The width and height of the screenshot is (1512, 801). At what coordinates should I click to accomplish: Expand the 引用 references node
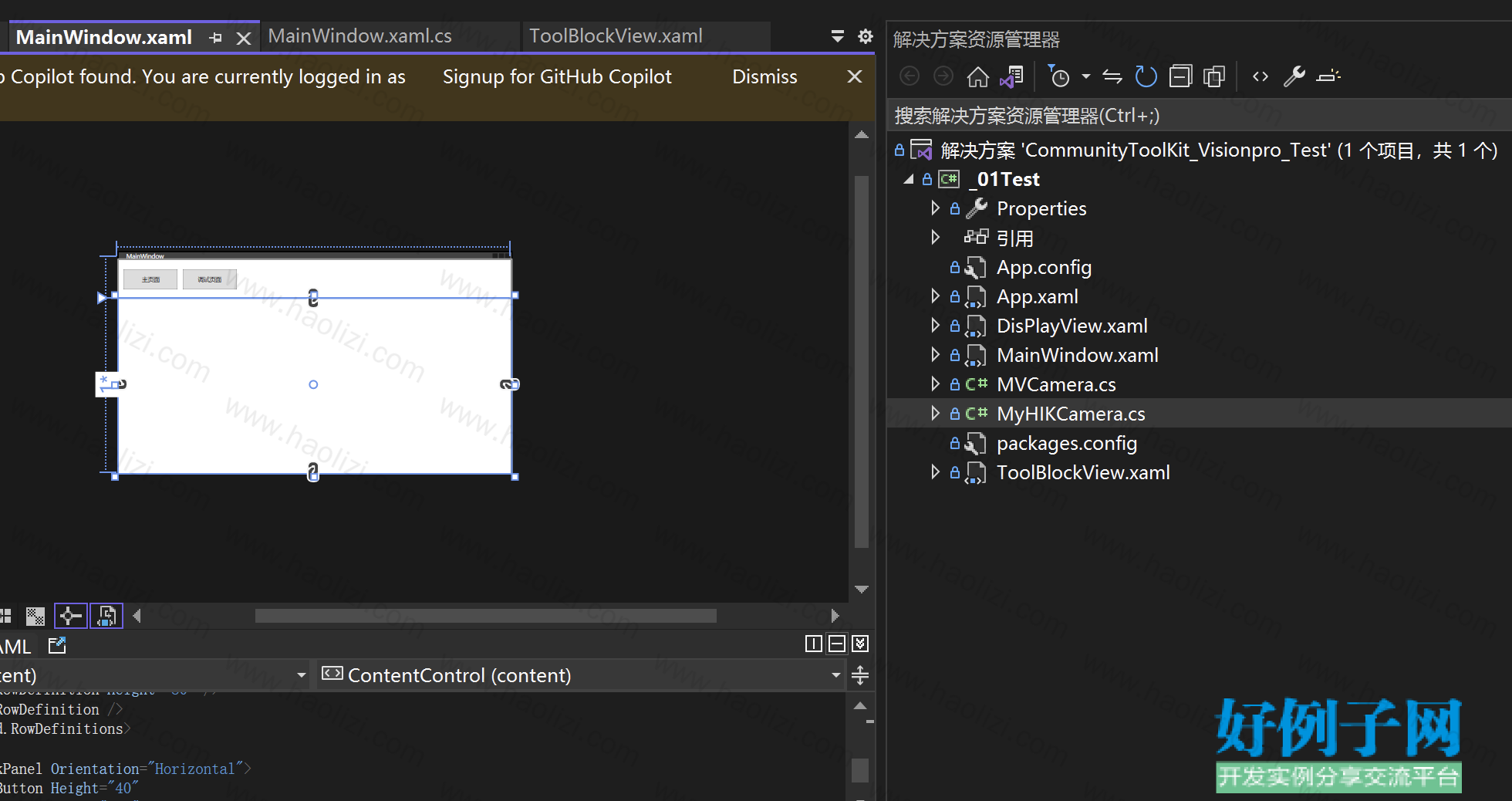tap(935, 238)
